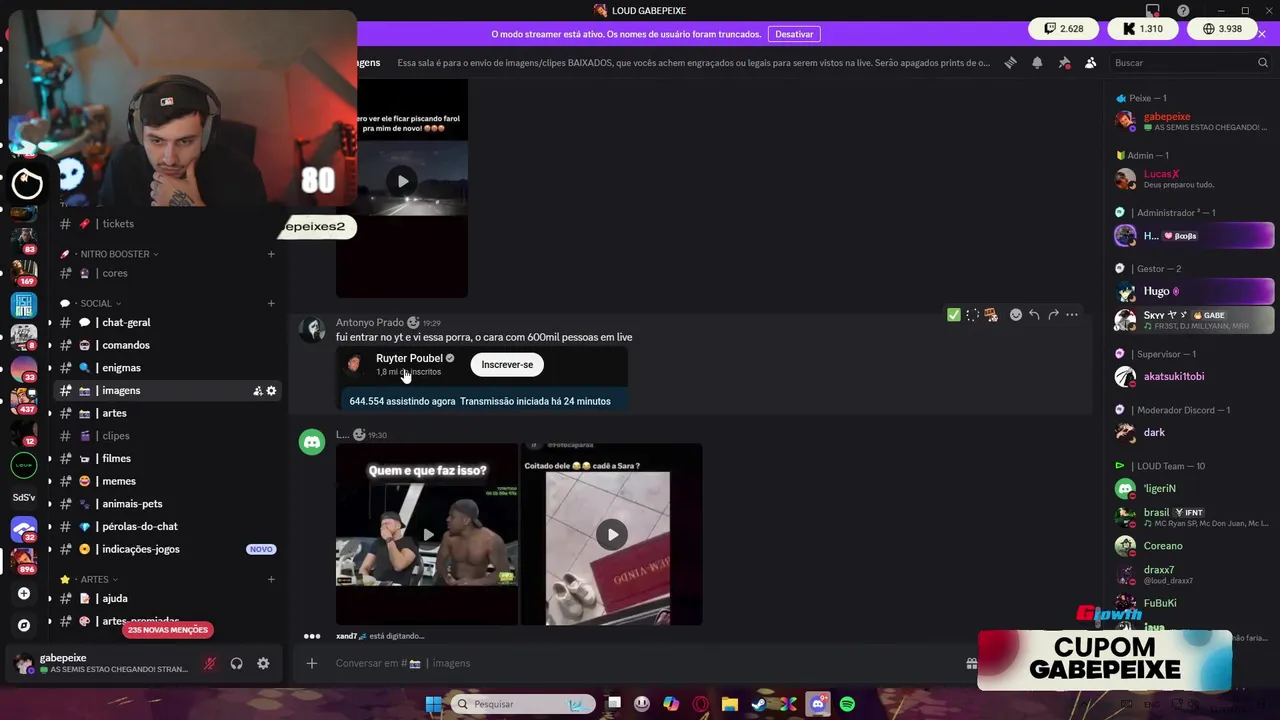Add reaction emoji on hovered message
This screenshot has width=1280, height=720.
[1016, 315]
